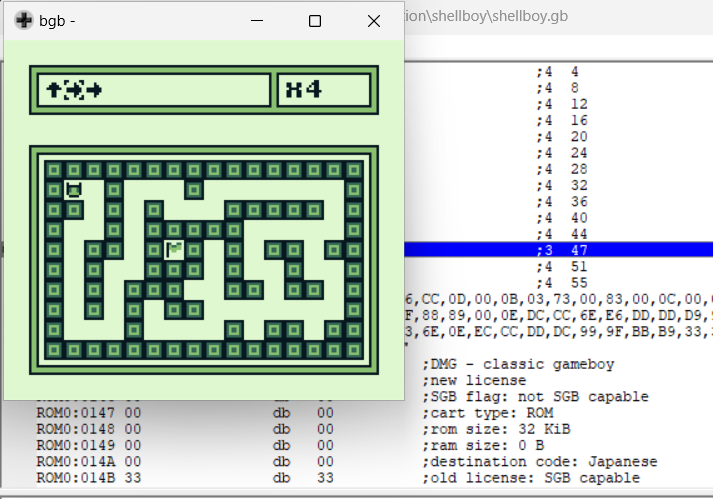
Task: Select the highlighted blue line with value 47
Action: coord(560,250)
